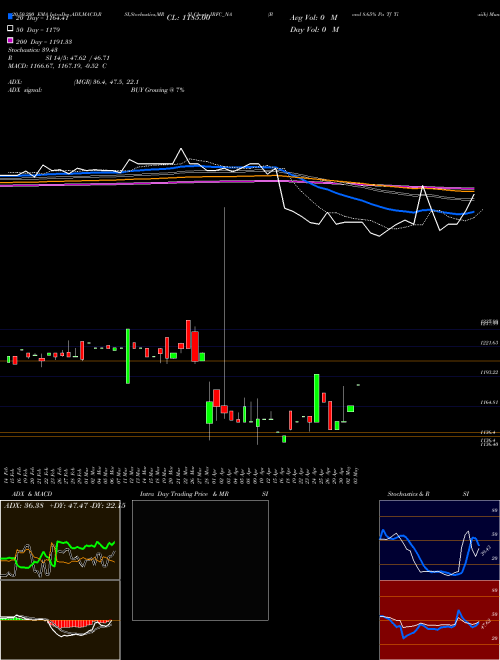Screen dimensions: 500x660
Task: Open the ADX indicator chart panel
Action: point(60,540)
